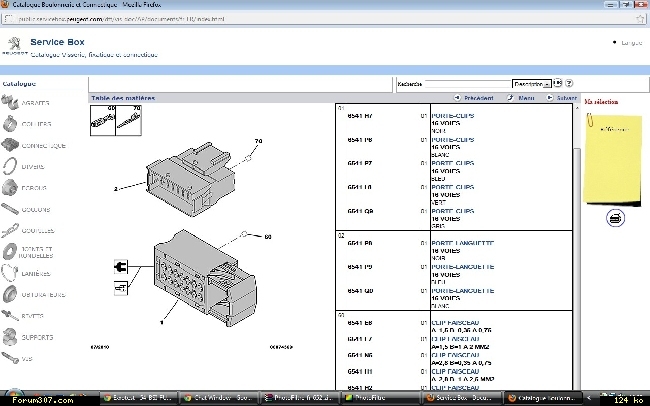Click the Service Box title
650x406 pixels.
click(x=57, y=42)
